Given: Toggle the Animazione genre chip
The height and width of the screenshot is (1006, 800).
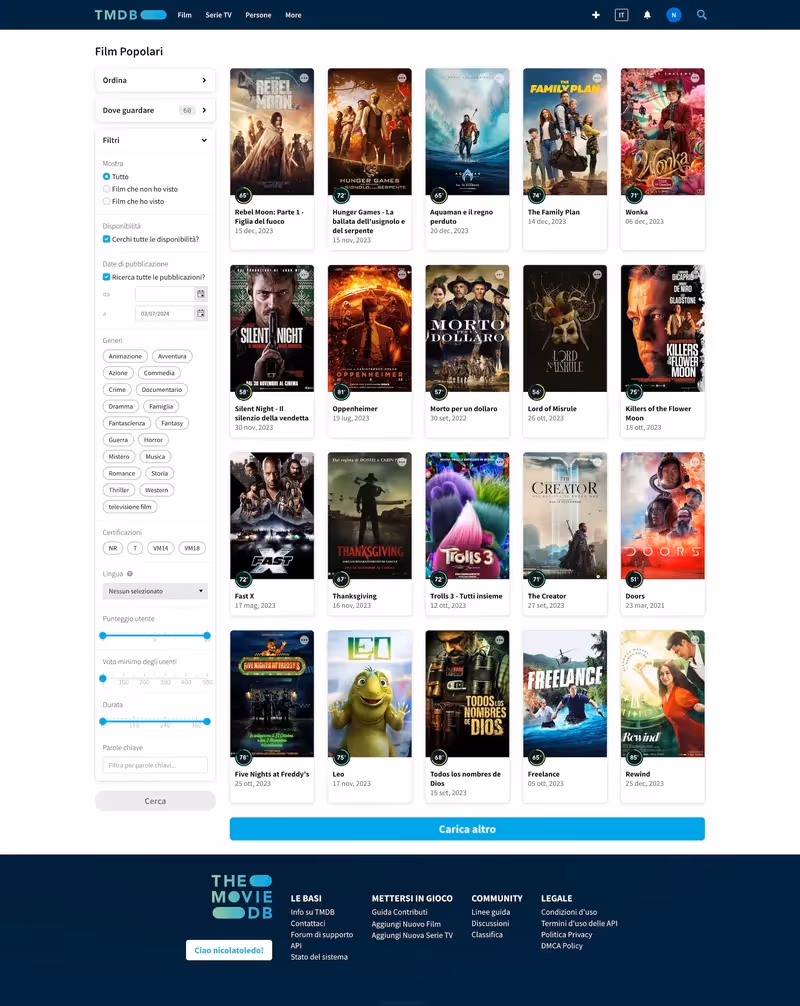Looking at the screenshot, I should pos(125,356).
